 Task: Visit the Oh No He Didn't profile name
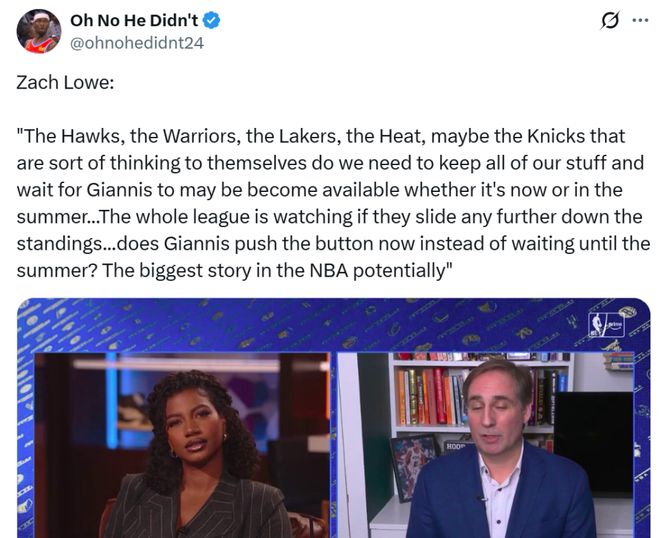tap(134, 20)
